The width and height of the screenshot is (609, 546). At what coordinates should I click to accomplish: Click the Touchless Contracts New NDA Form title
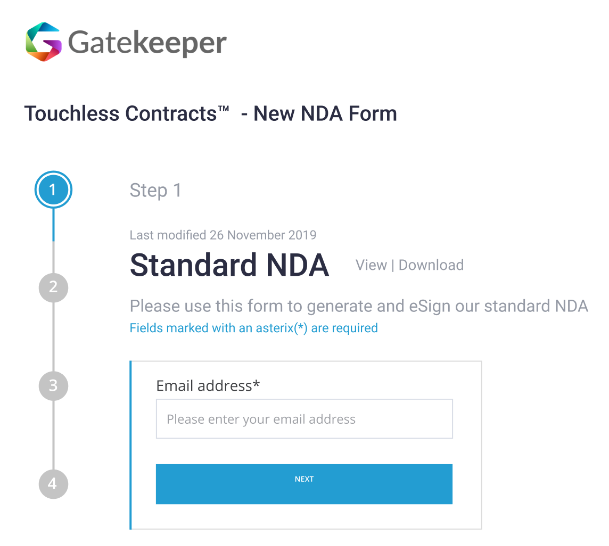pyautogui.click(x=211, y=114)
